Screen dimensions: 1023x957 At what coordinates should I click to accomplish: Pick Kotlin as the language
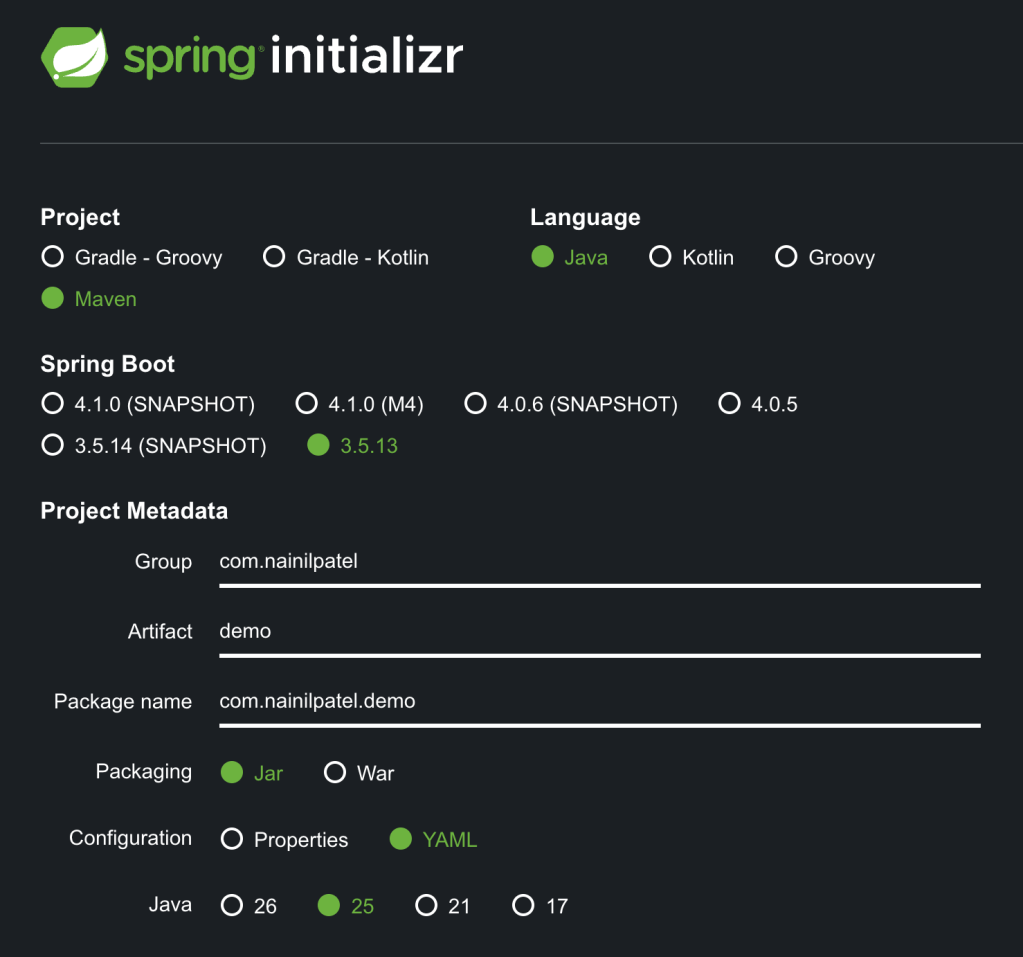click(x=660, y=257)
